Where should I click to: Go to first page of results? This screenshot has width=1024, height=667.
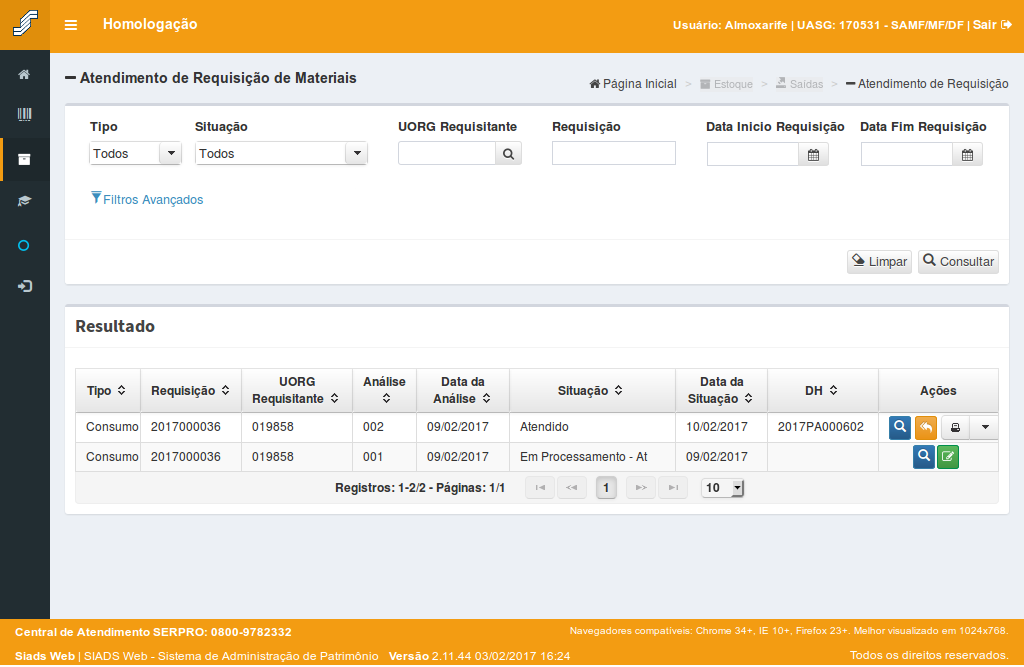pos(540,488)
